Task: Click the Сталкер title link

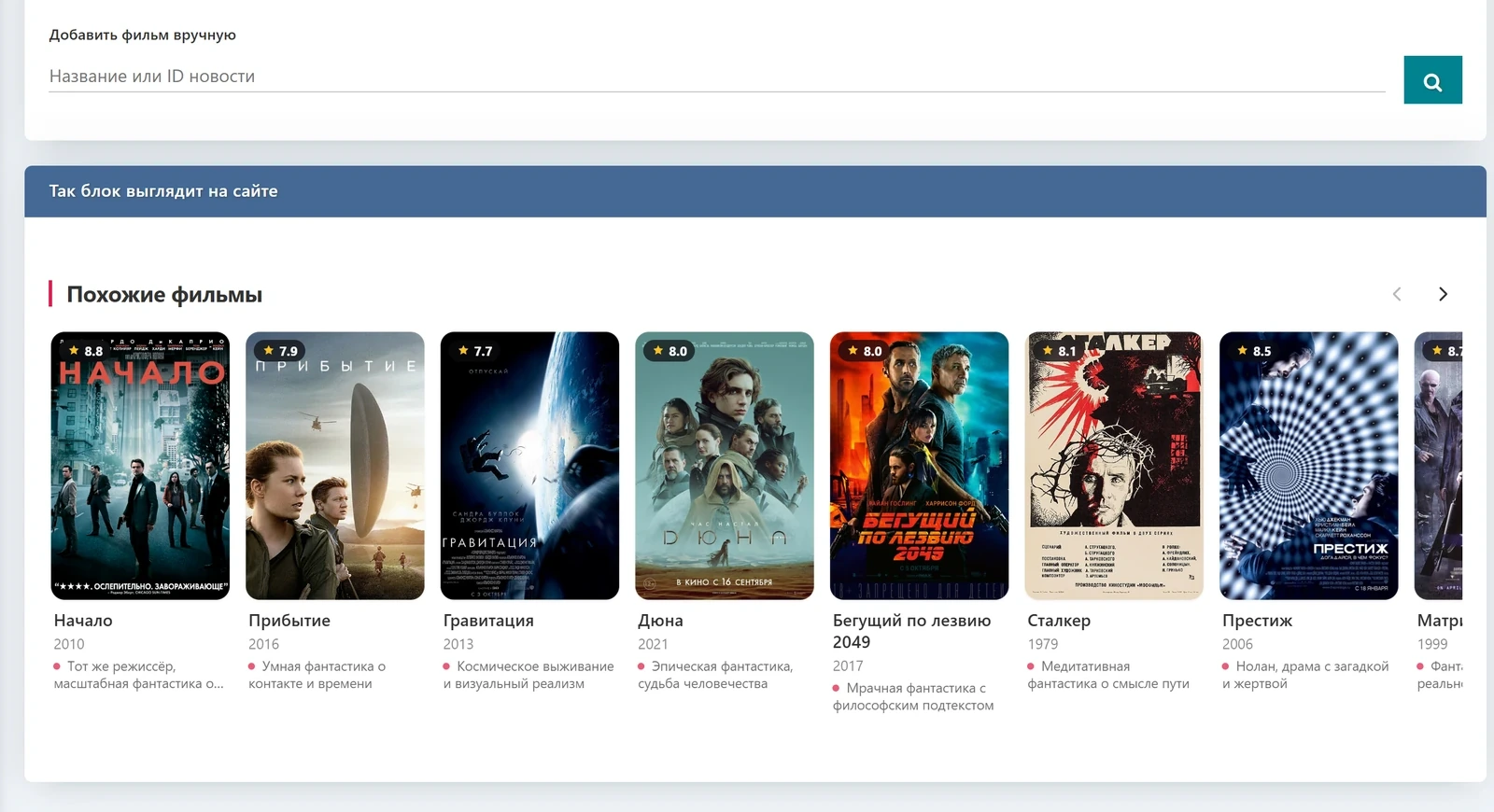Action: tap(1059, 621)
